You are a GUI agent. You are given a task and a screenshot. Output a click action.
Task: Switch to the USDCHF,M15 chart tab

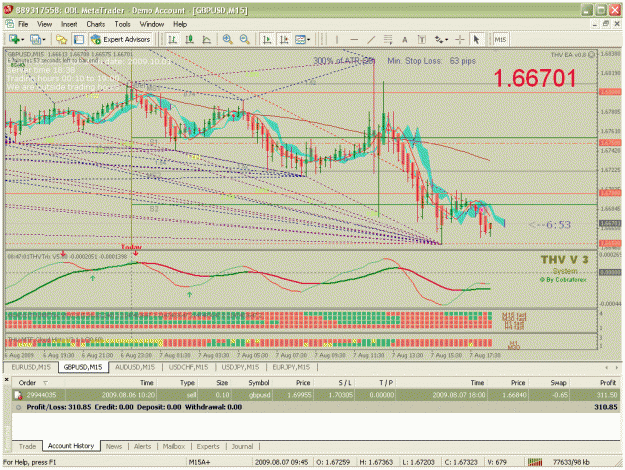(189, 367)
